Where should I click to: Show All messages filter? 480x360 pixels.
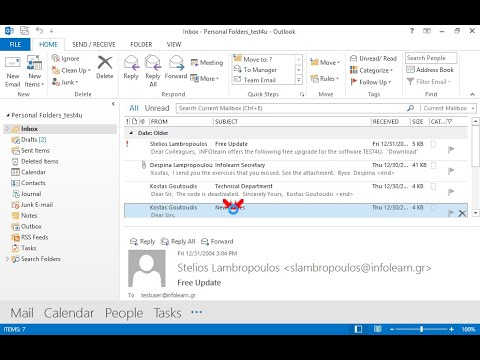(x=134, y=108)
